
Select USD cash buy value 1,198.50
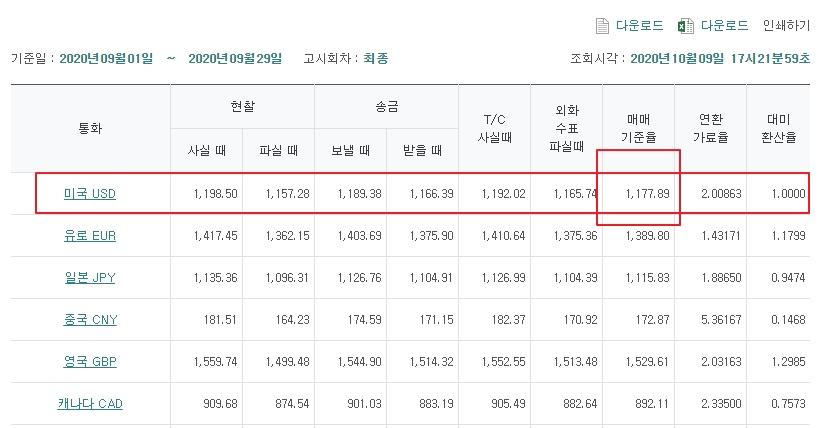(215, 194)
